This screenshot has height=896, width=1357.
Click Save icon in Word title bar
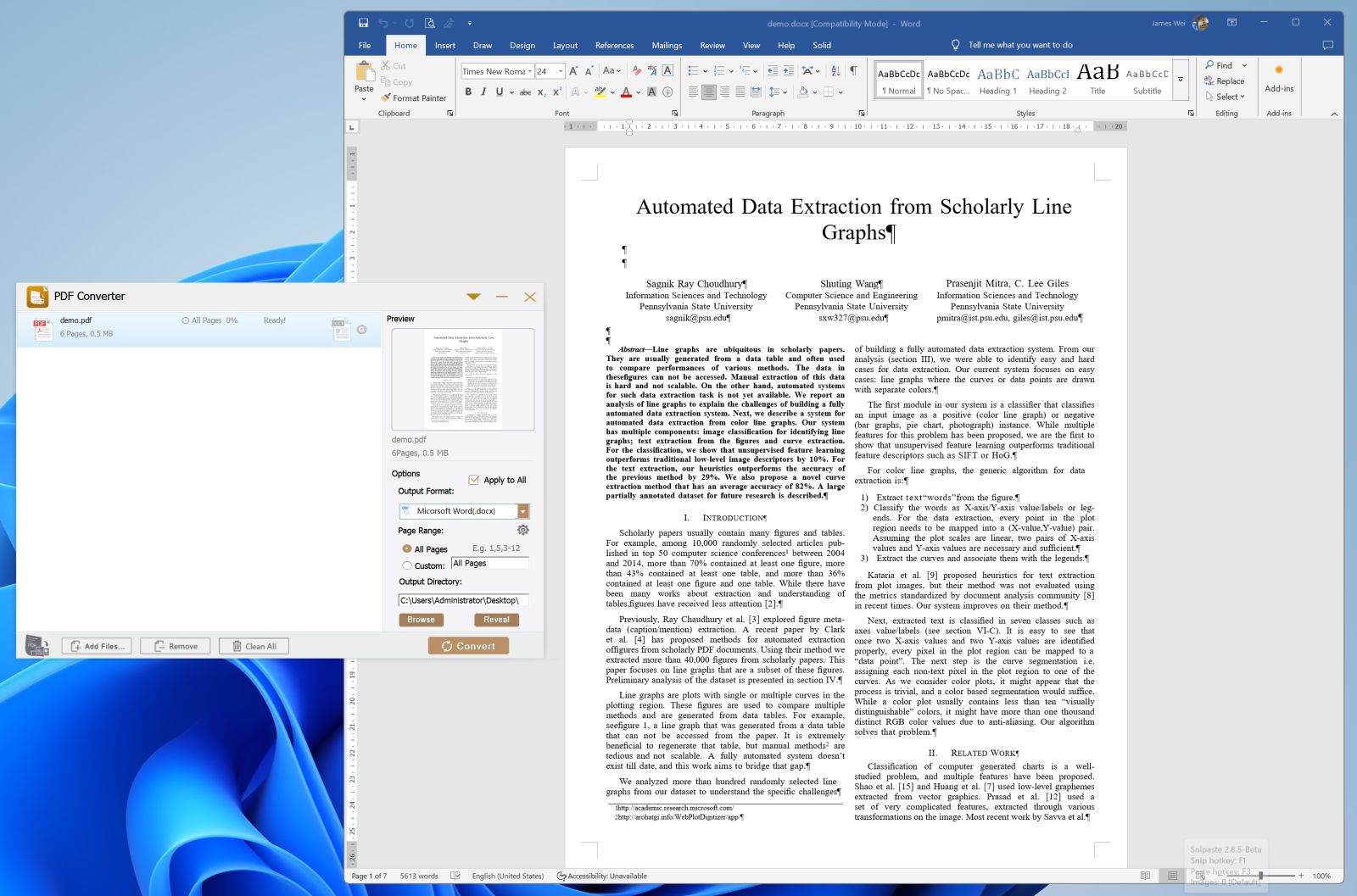(x=364, y=23)
